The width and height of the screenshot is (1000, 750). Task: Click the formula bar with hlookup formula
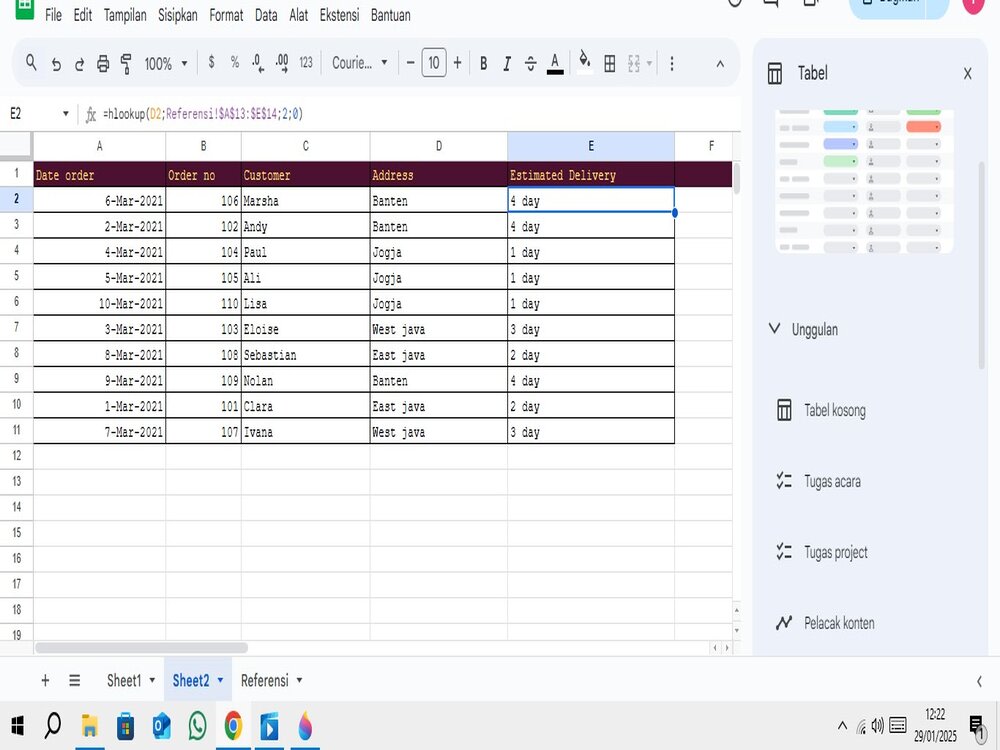(x=408, y=114)
